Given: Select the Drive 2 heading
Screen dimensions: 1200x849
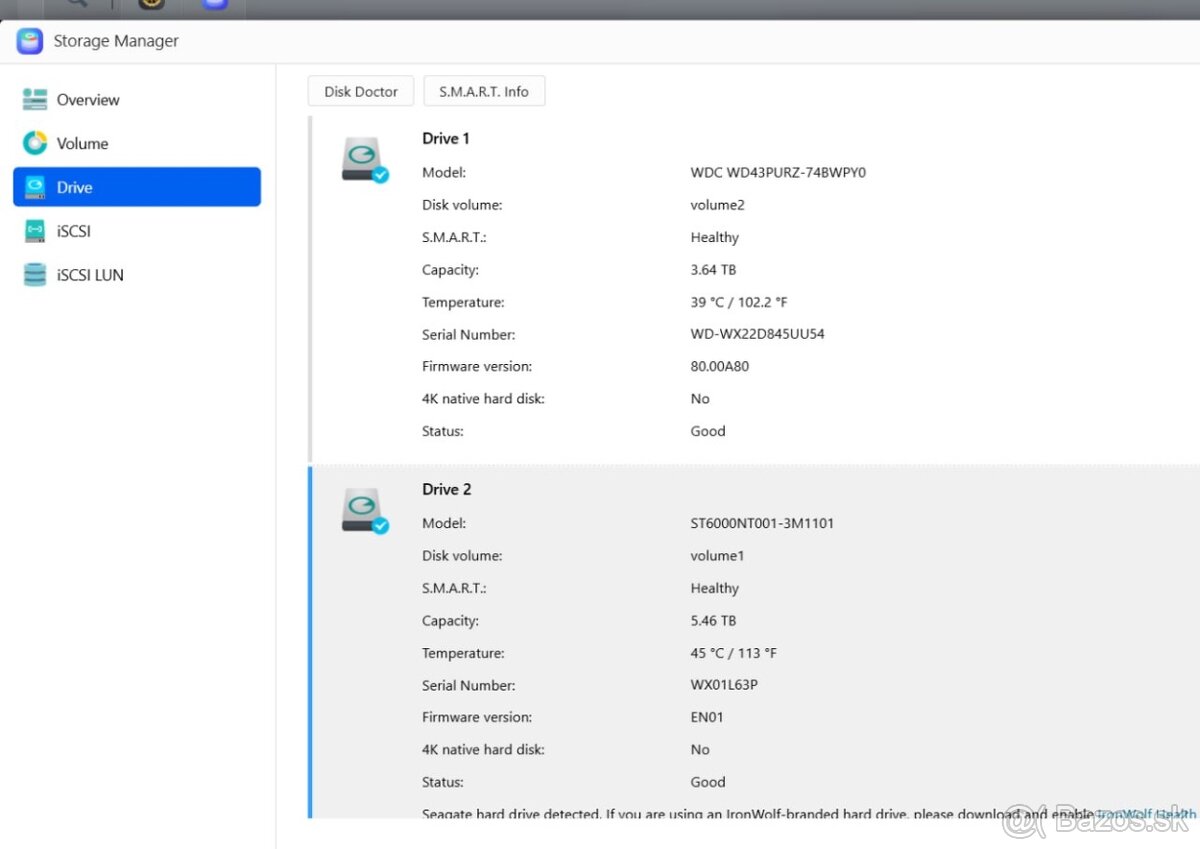Looking at the screenshot, I should point(447,490).
